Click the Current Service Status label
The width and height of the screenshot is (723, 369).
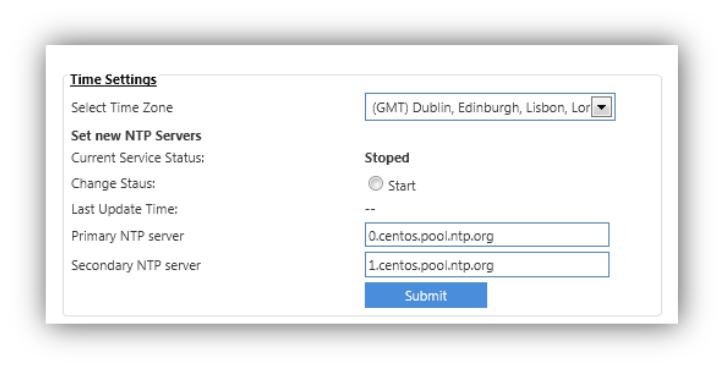point(137,158)
